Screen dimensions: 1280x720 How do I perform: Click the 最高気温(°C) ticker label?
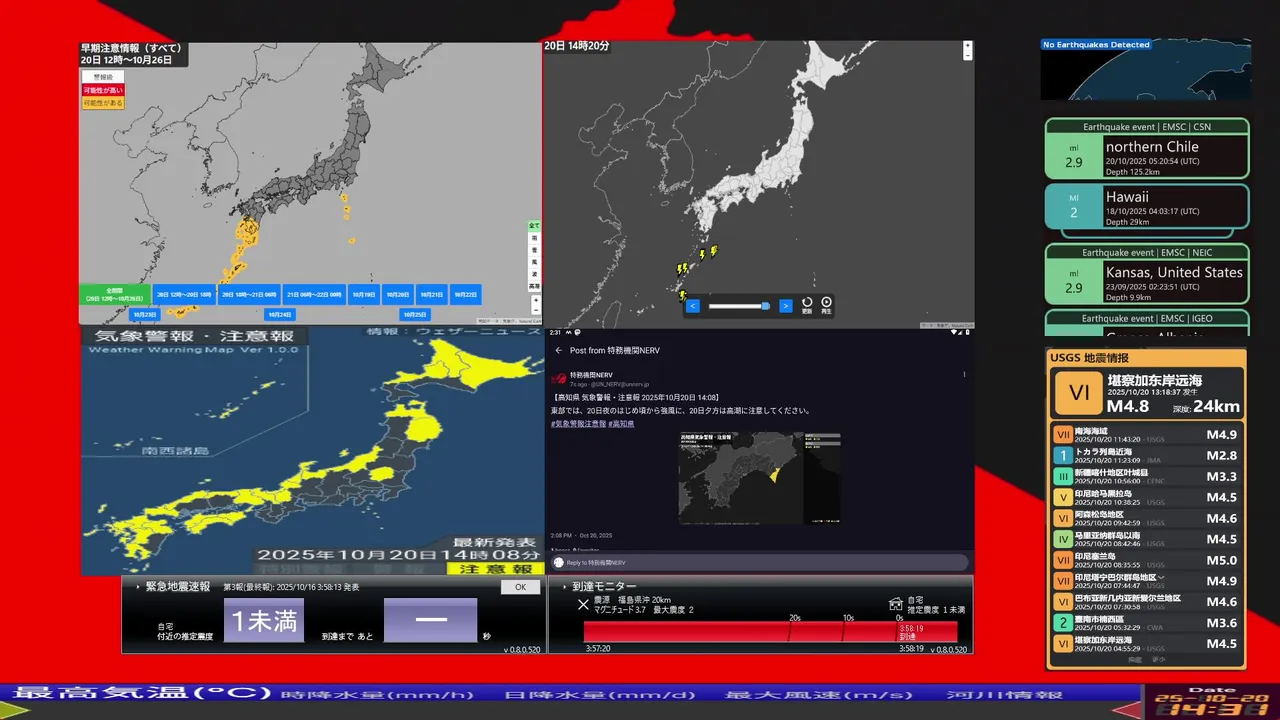(143, 695)
